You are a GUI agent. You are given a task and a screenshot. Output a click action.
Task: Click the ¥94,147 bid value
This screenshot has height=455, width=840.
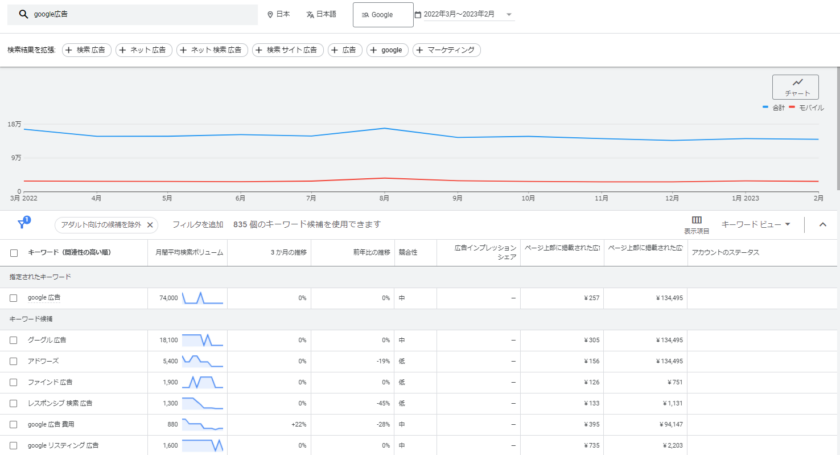pyautogui.click(x=670, y=424)
